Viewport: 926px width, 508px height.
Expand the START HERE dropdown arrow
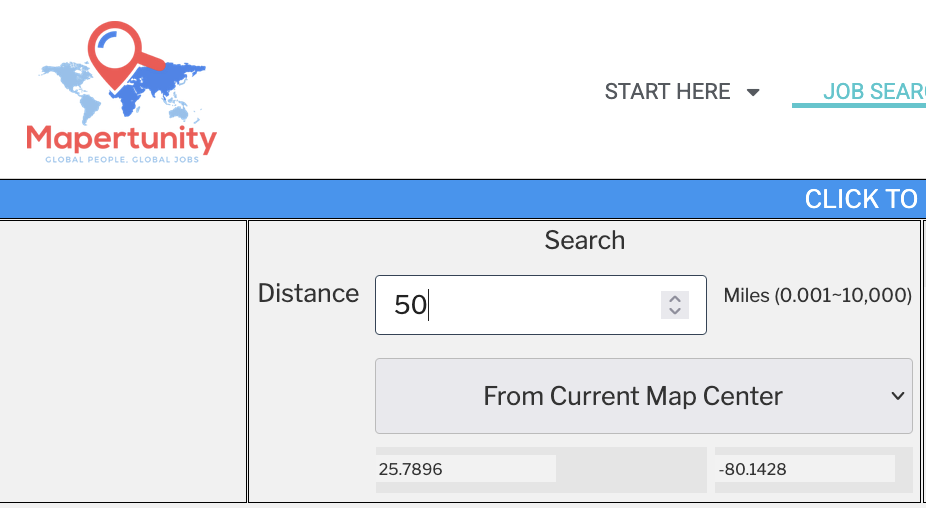point(753,93)
